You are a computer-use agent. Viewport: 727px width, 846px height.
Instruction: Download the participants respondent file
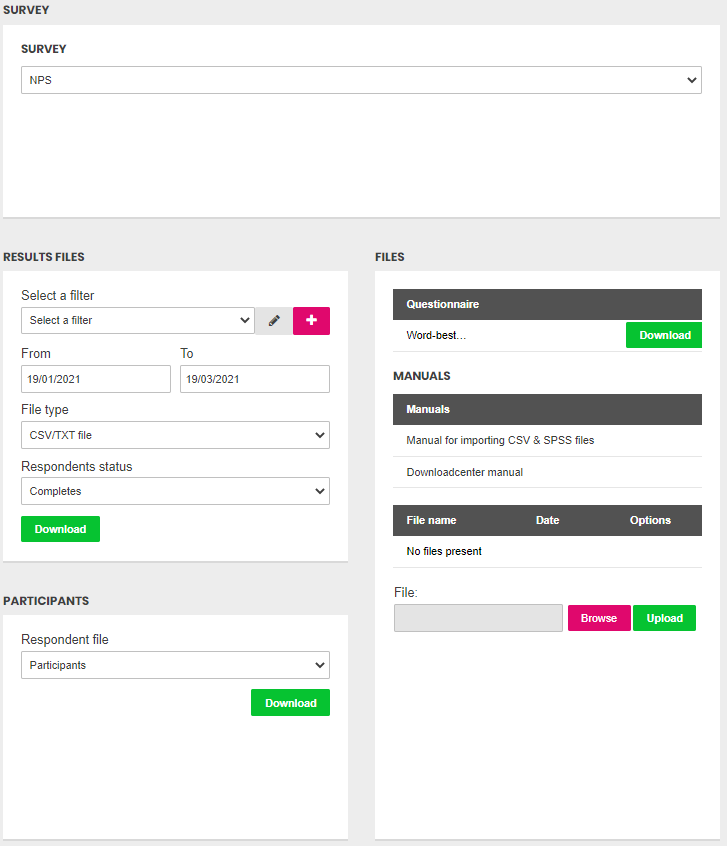coord(290,702)
